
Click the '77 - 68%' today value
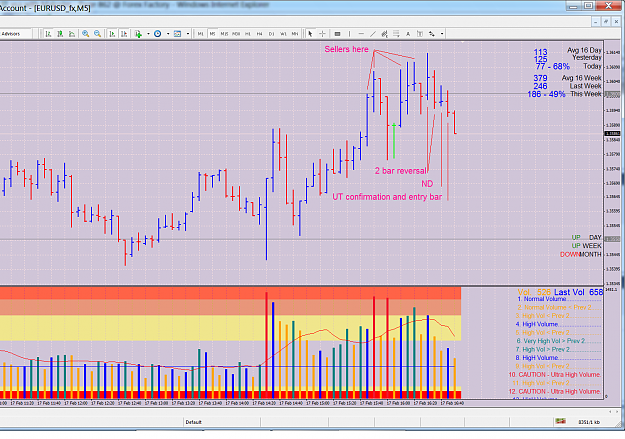pos(552,66)
